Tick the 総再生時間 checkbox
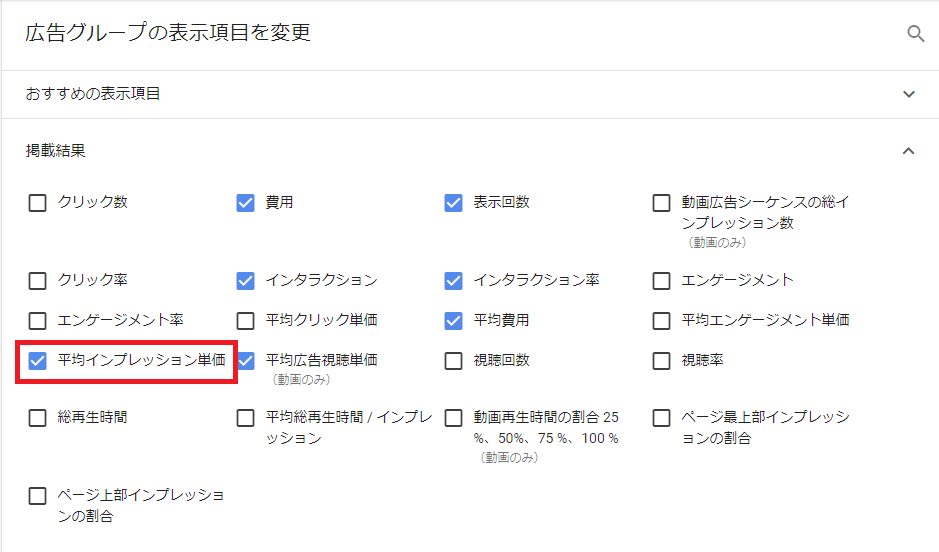939x552 pixels. tap(38, 418)
